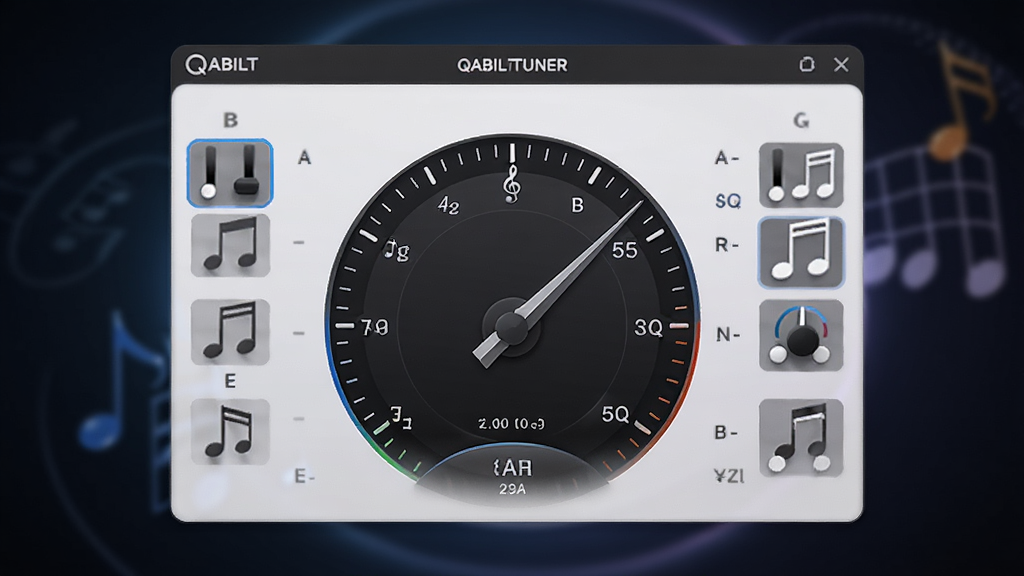Click the music note icon below E label
1024x576 pixels.
[x=231, y=432]
